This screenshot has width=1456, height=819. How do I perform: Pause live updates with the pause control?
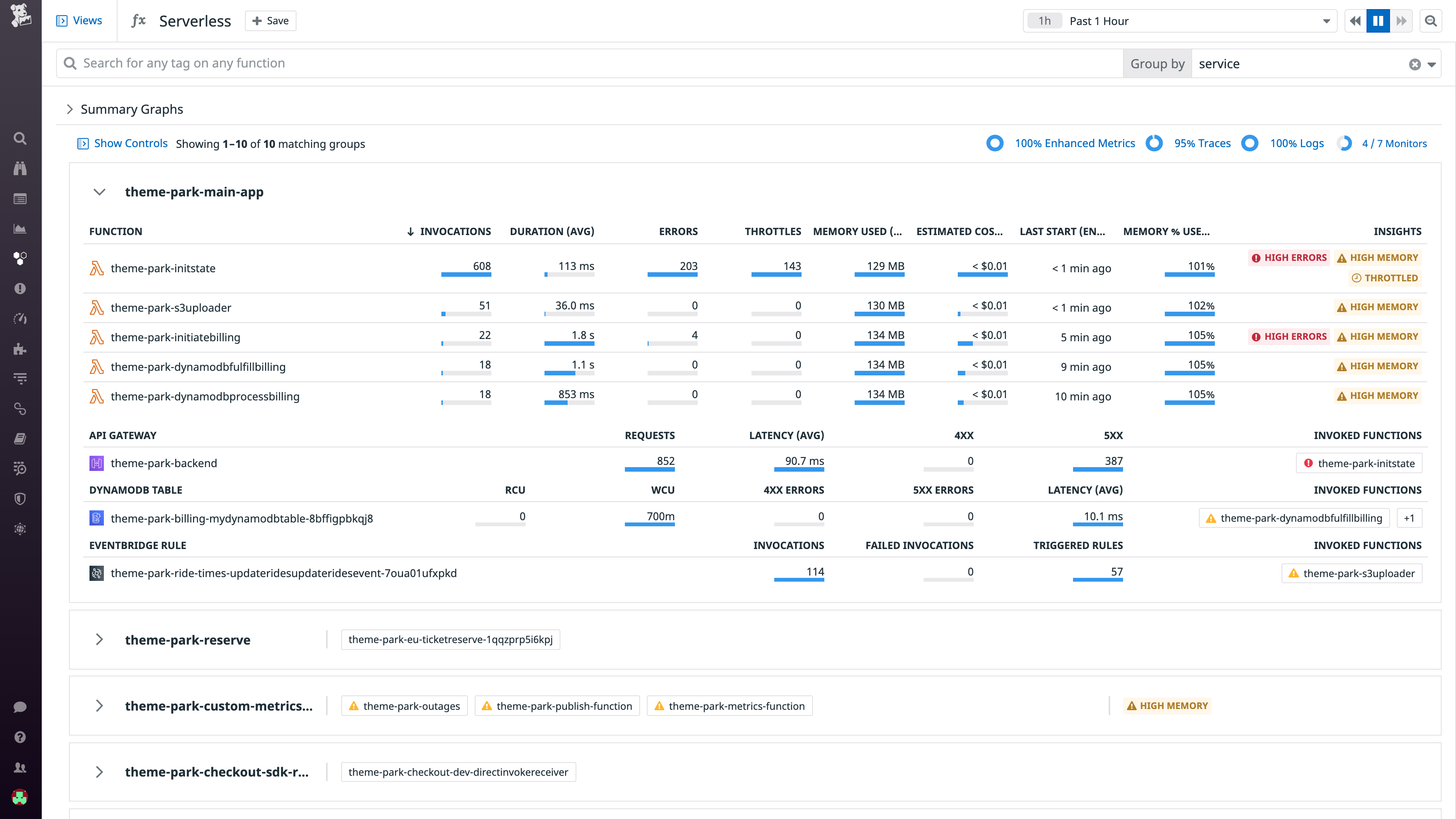(1378, 20)
